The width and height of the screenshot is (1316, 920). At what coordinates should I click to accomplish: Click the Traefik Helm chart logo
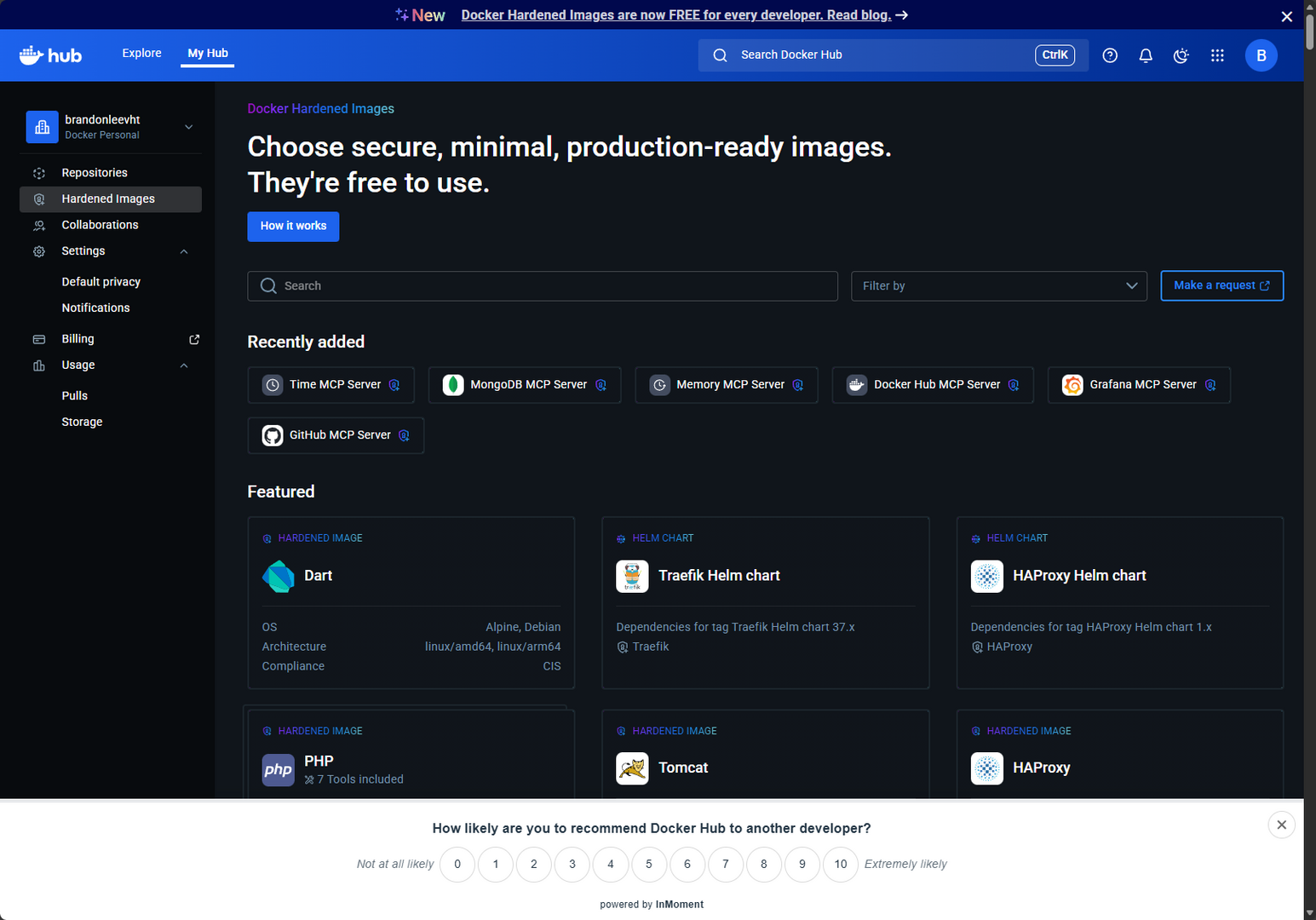pos(632,577)
